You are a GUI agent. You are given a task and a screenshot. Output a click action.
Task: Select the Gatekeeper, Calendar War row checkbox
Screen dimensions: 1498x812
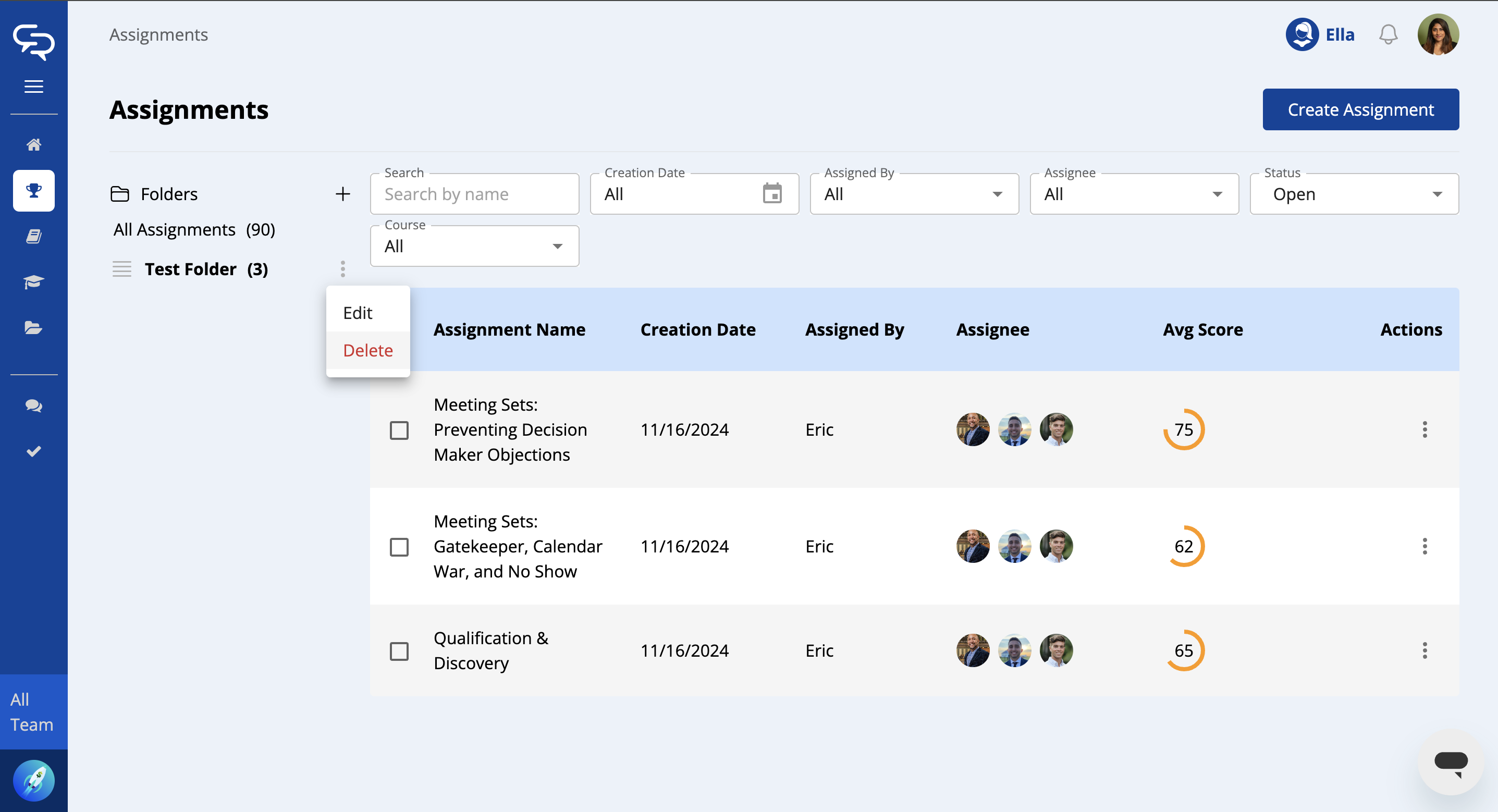pos(399,547)
